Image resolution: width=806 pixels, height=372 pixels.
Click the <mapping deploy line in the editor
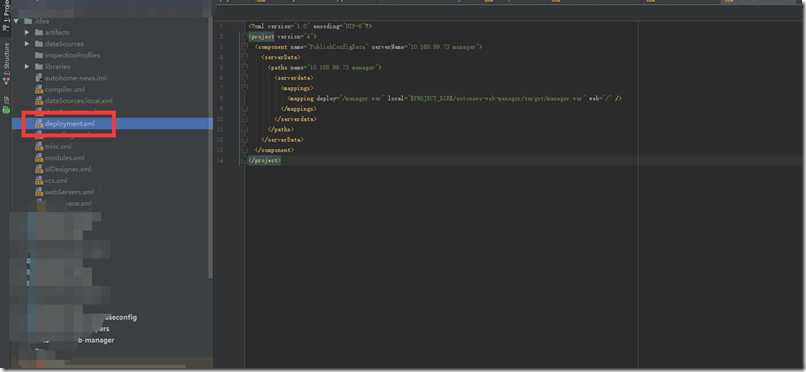455,98
